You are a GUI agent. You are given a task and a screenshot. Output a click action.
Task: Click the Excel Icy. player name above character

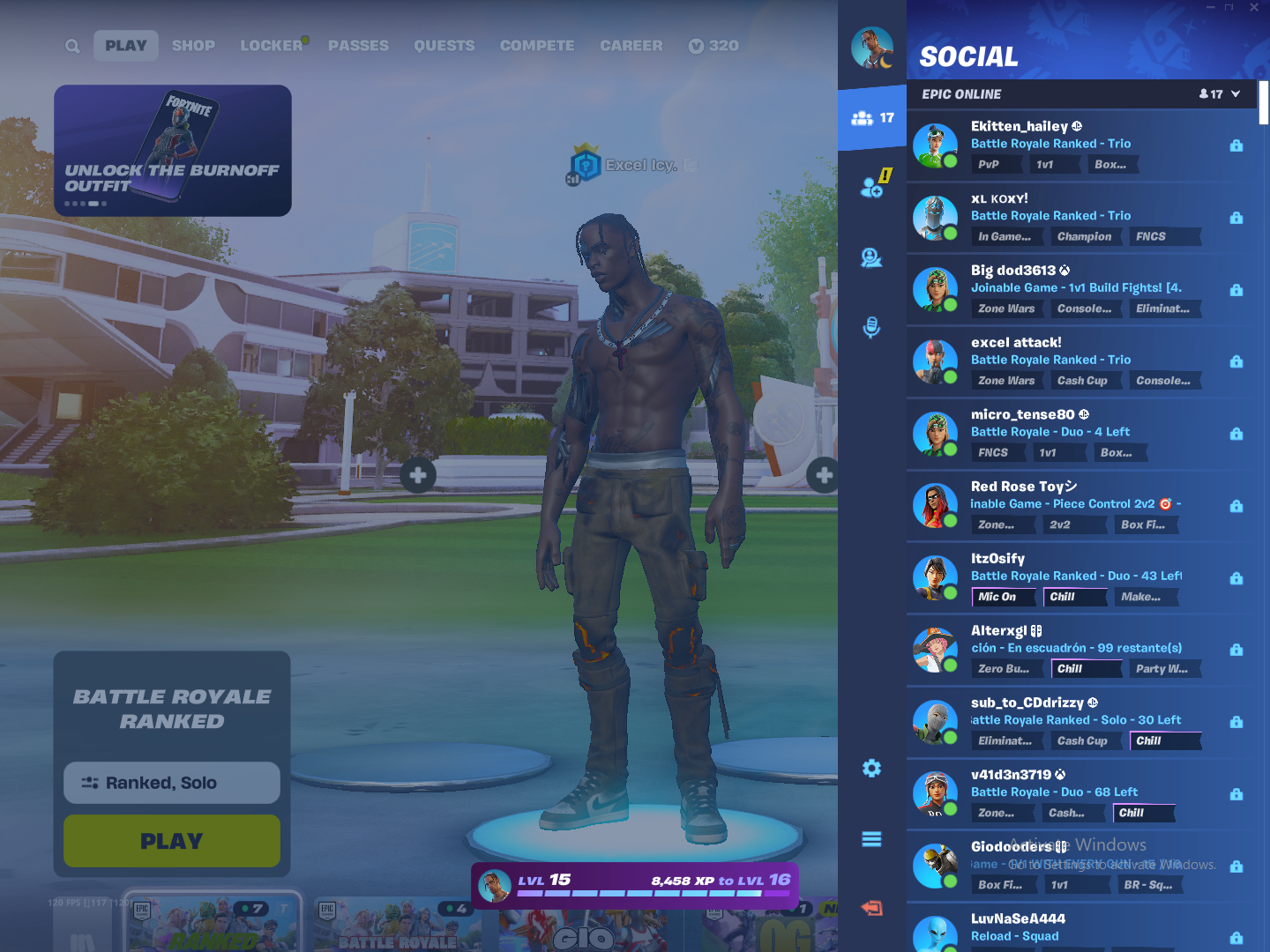coord(641,165)
